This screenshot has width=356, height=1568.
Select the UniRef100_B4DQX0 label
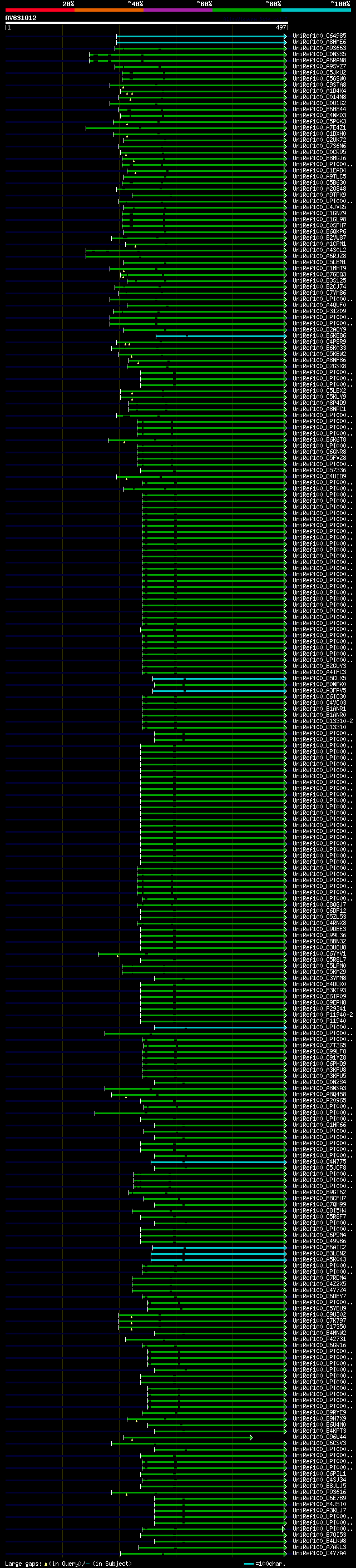click(x=319, y=983)
